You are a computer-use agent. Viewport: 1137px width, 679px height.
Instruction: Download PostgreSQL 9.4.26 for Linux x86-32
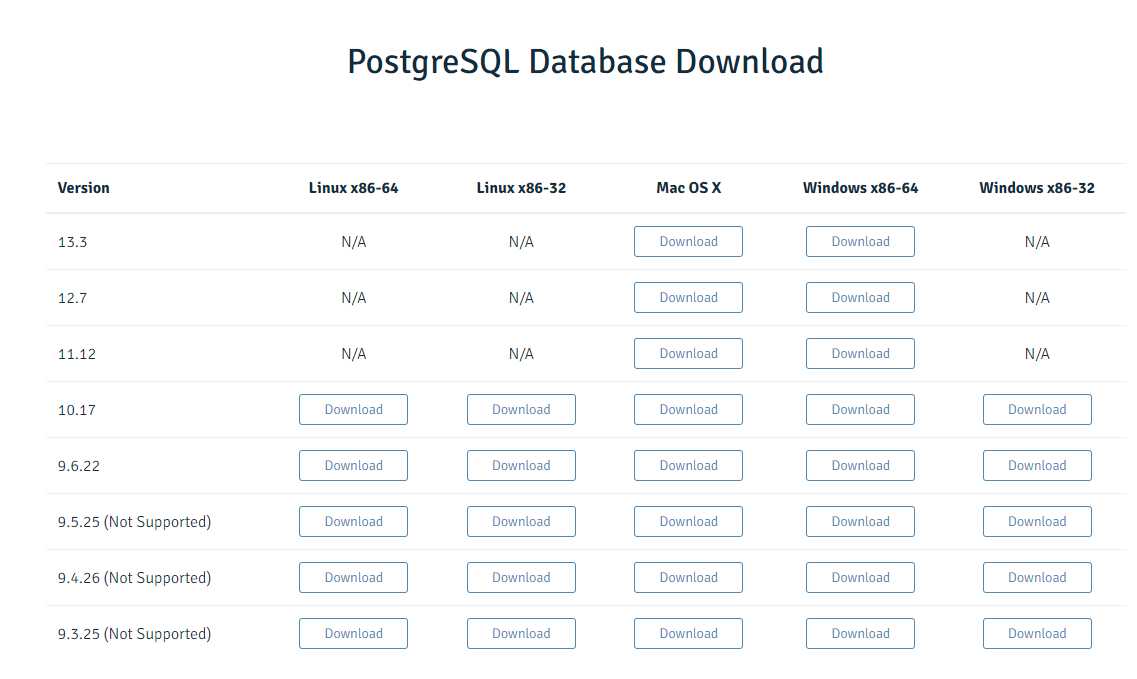click(x=521, y=577)
